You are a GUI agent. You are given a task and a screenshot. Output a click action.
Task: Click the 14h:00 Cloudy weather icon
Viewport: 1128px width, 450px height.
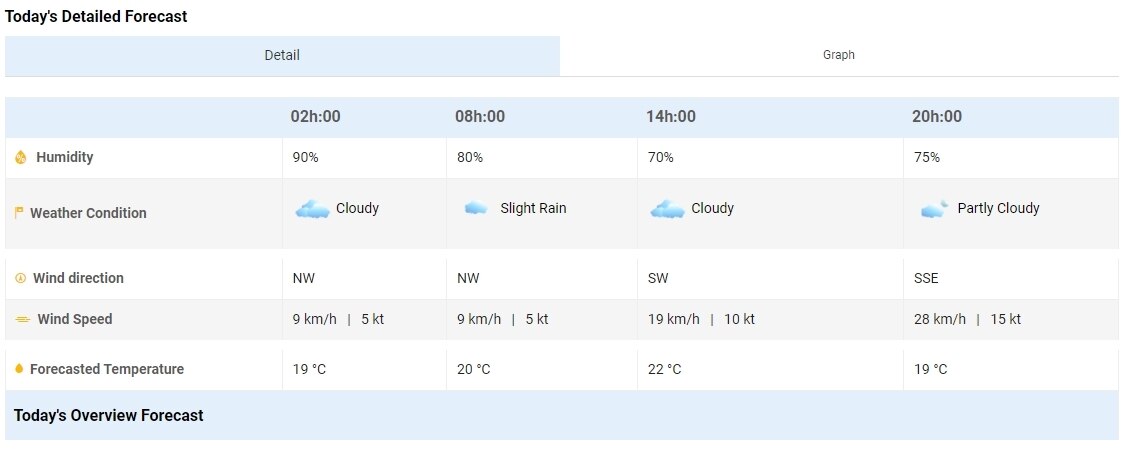coord(667,209)
